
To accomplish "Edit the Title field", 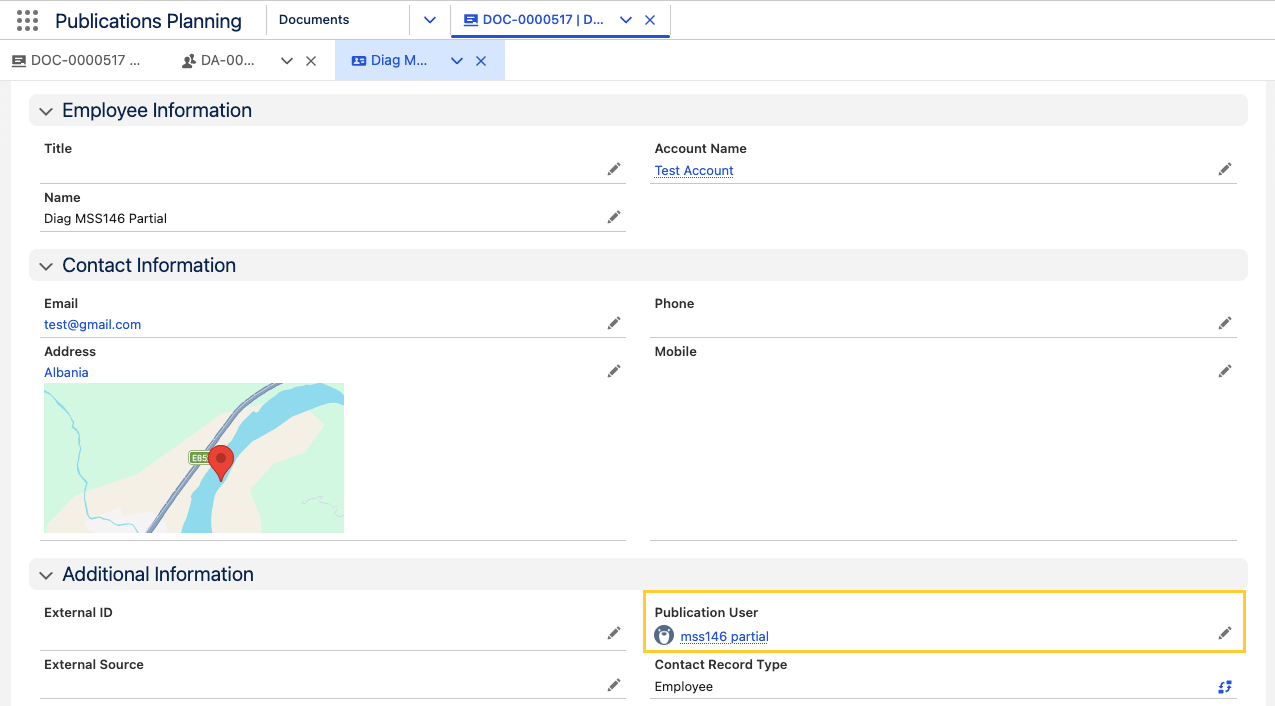I will coord(614,169).
